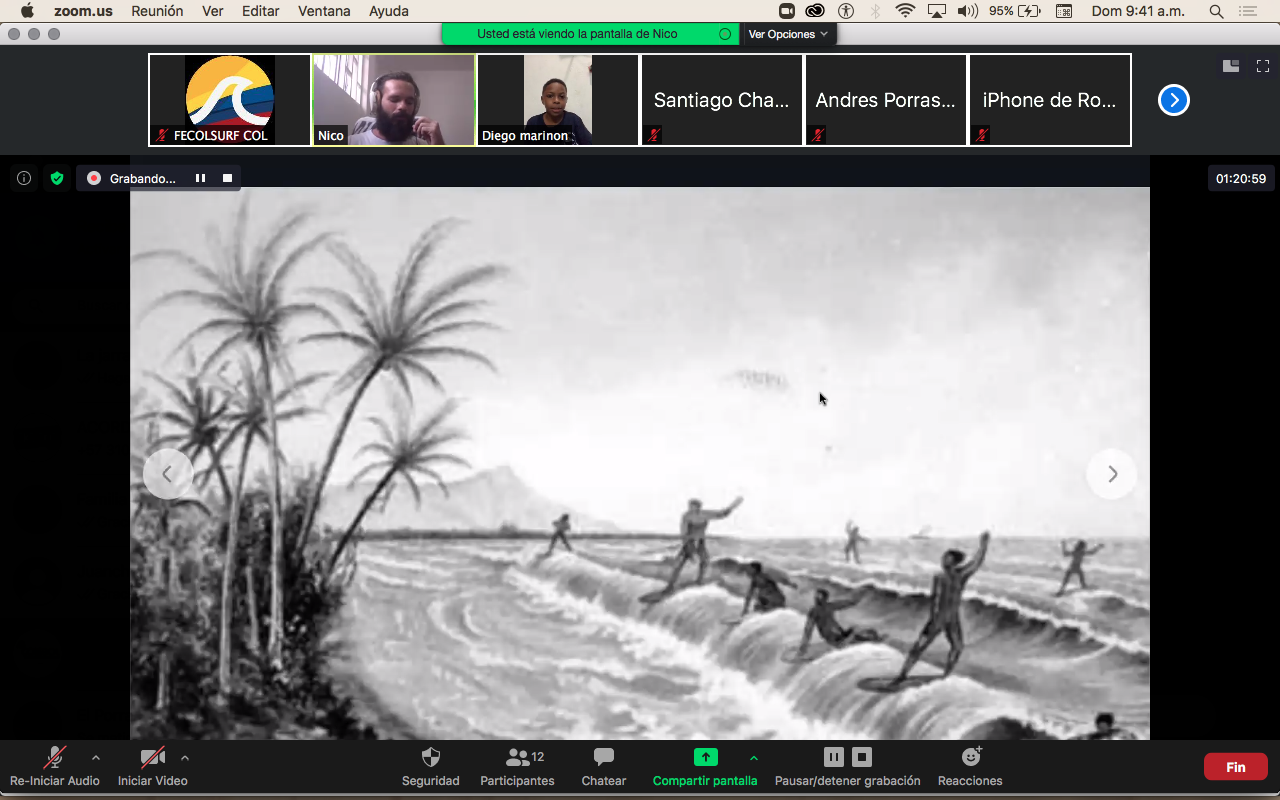1280x800 pixels.
Task: Open Spotlight search in menu bar
Action: (x=1216, y=11)
